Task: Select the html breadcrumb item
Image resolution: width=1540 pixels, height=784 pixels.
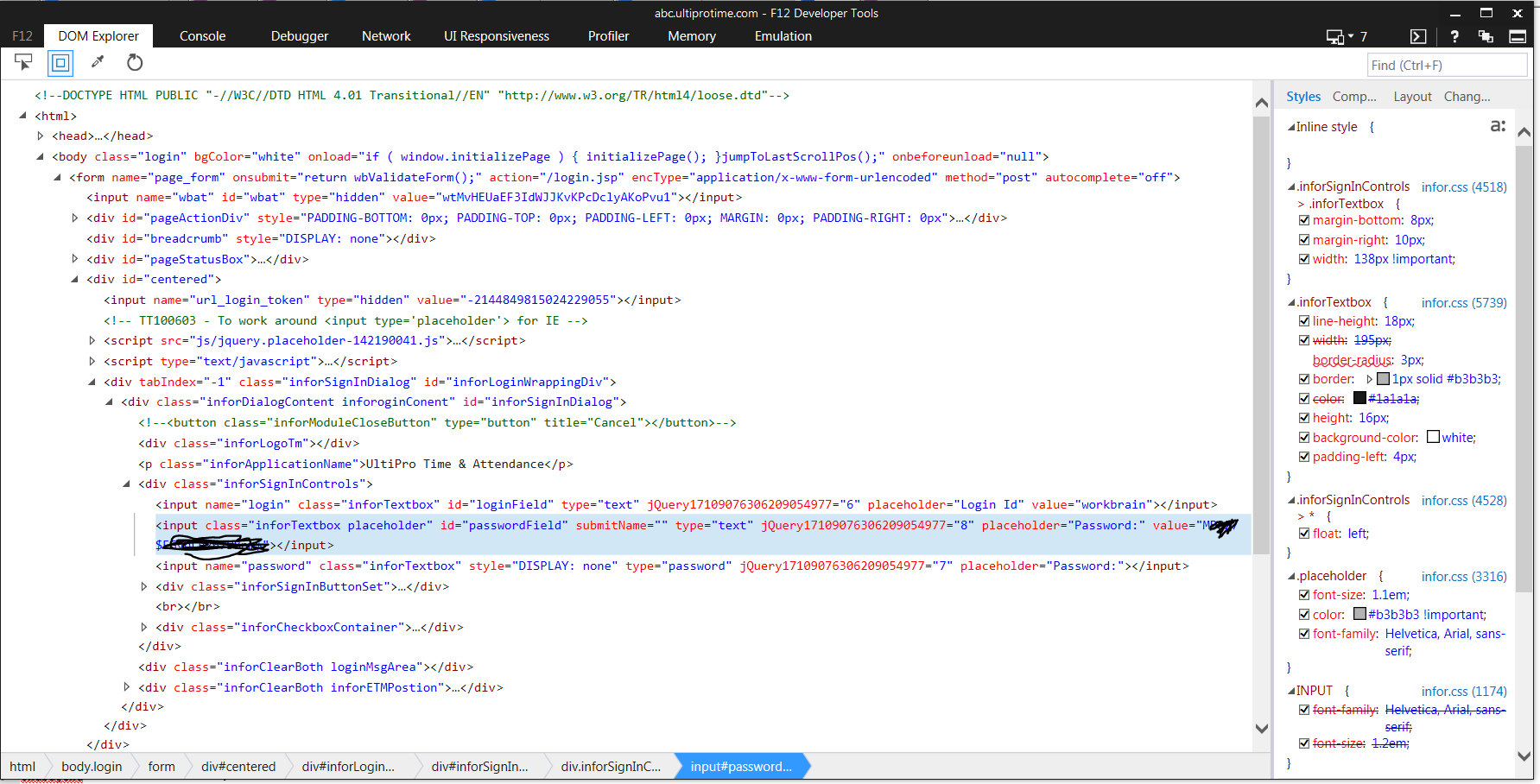Action: 22,767
